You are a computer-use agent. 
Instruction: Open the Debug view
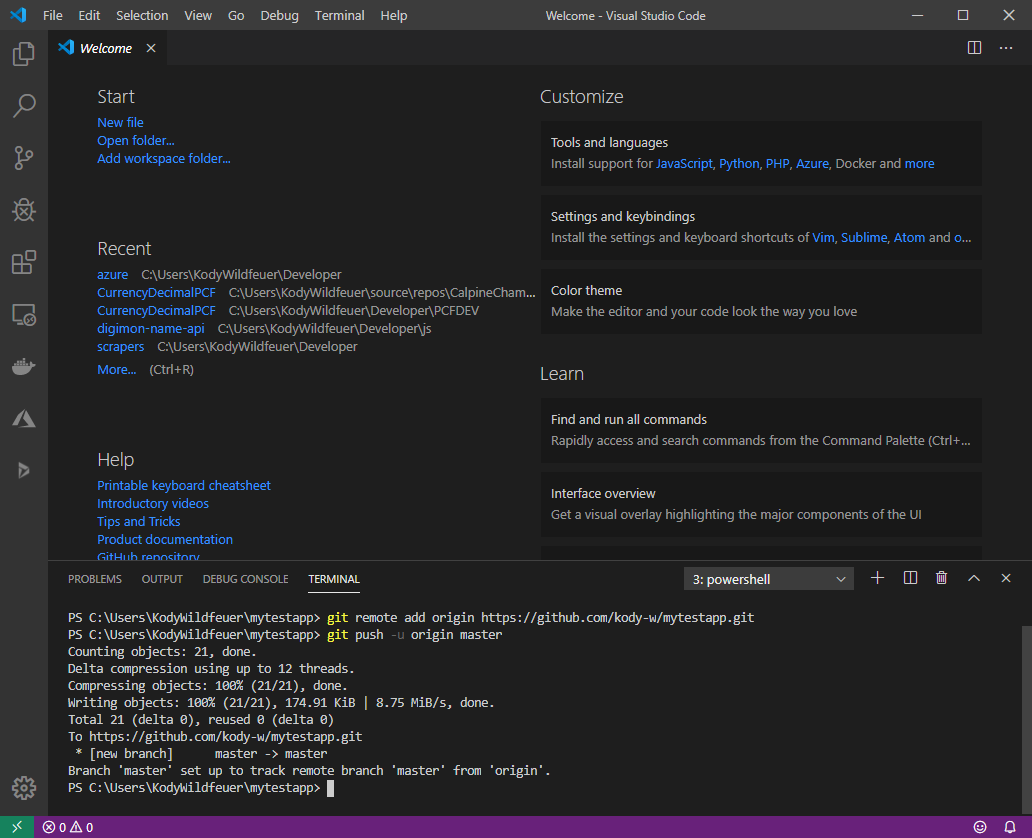pos(23,210)
